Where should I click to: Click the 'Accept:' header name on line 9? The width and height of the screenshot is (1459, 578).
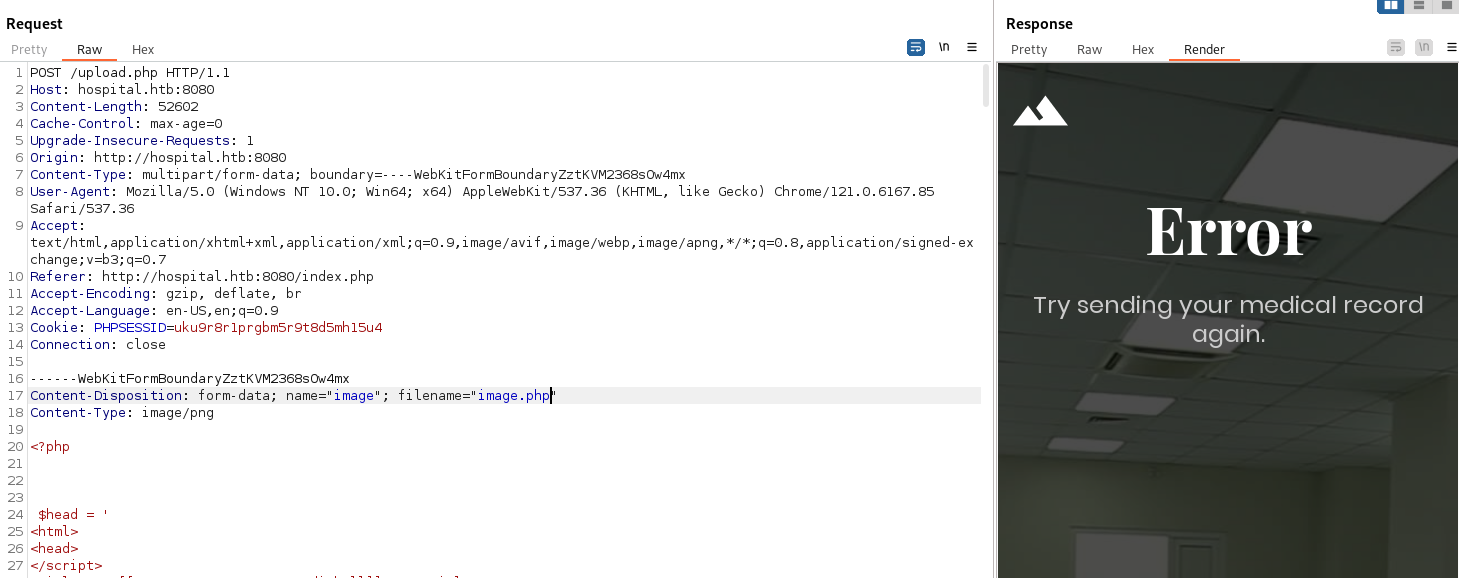pos(56,226)
